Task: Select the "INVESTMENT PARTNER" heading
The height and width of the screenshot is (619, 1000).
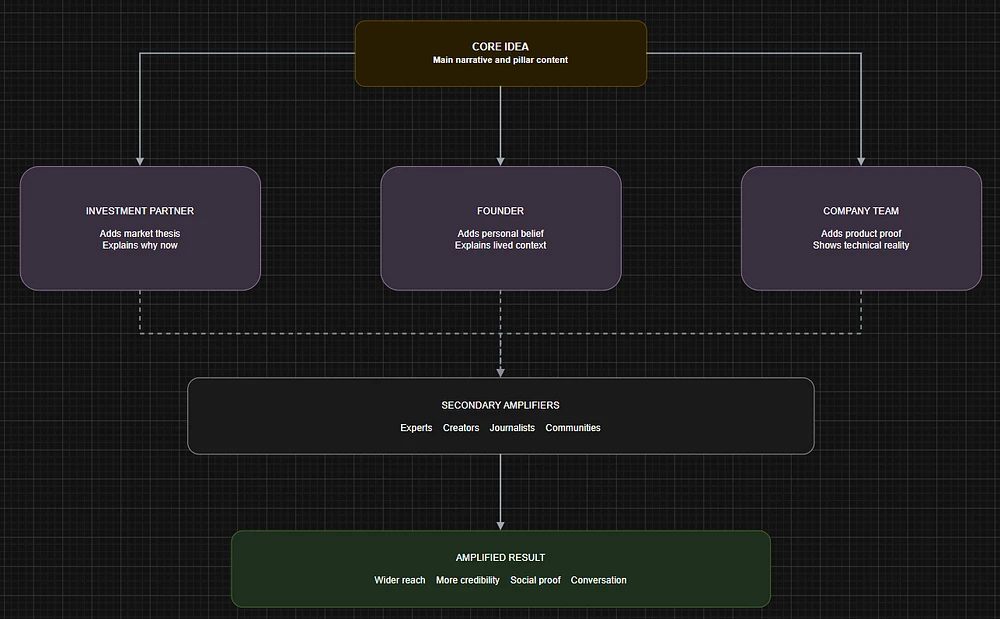Action: click(140, 211)
